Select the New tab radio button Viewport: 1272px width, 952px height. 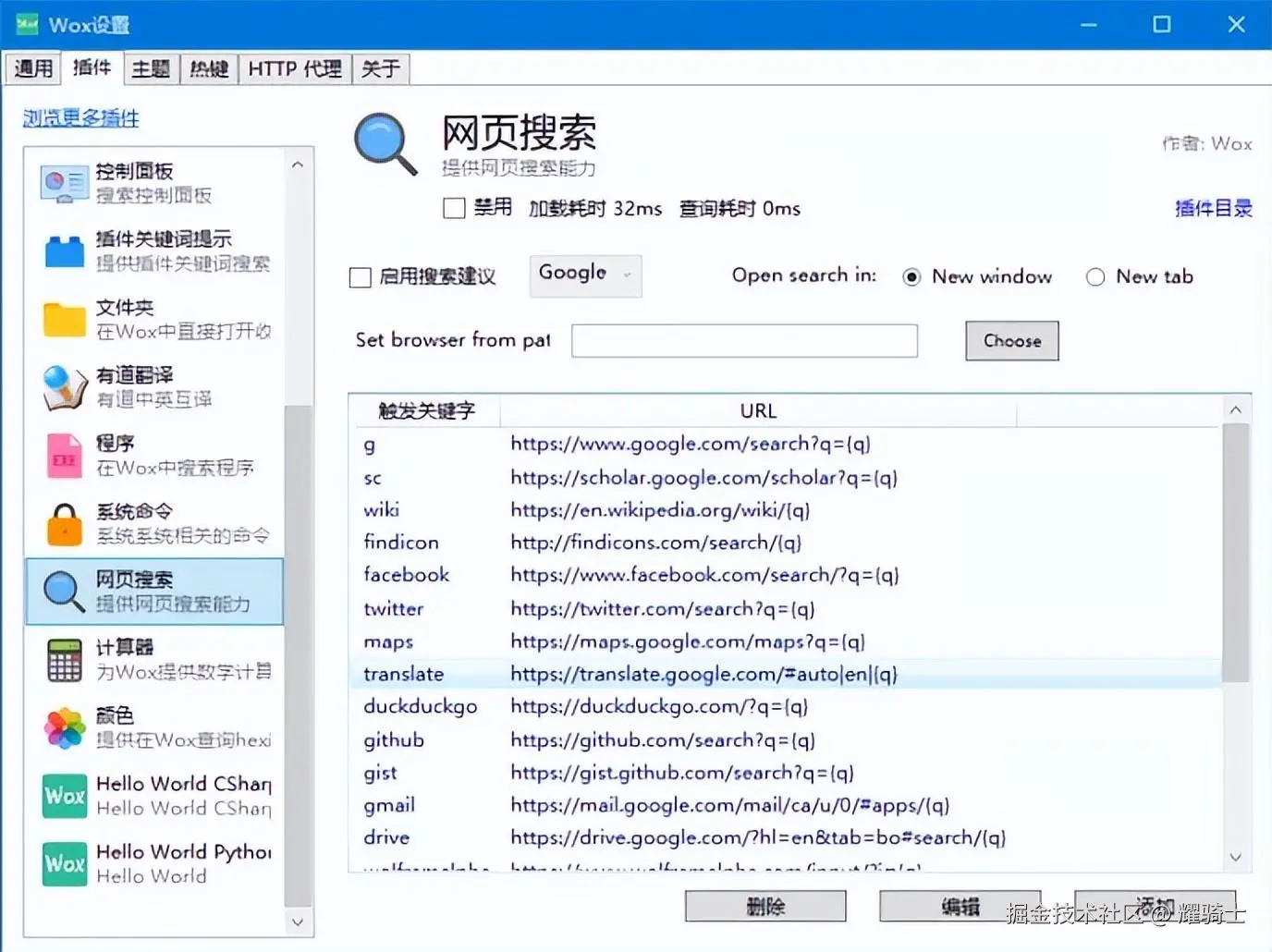click(x=1095, y=277)
